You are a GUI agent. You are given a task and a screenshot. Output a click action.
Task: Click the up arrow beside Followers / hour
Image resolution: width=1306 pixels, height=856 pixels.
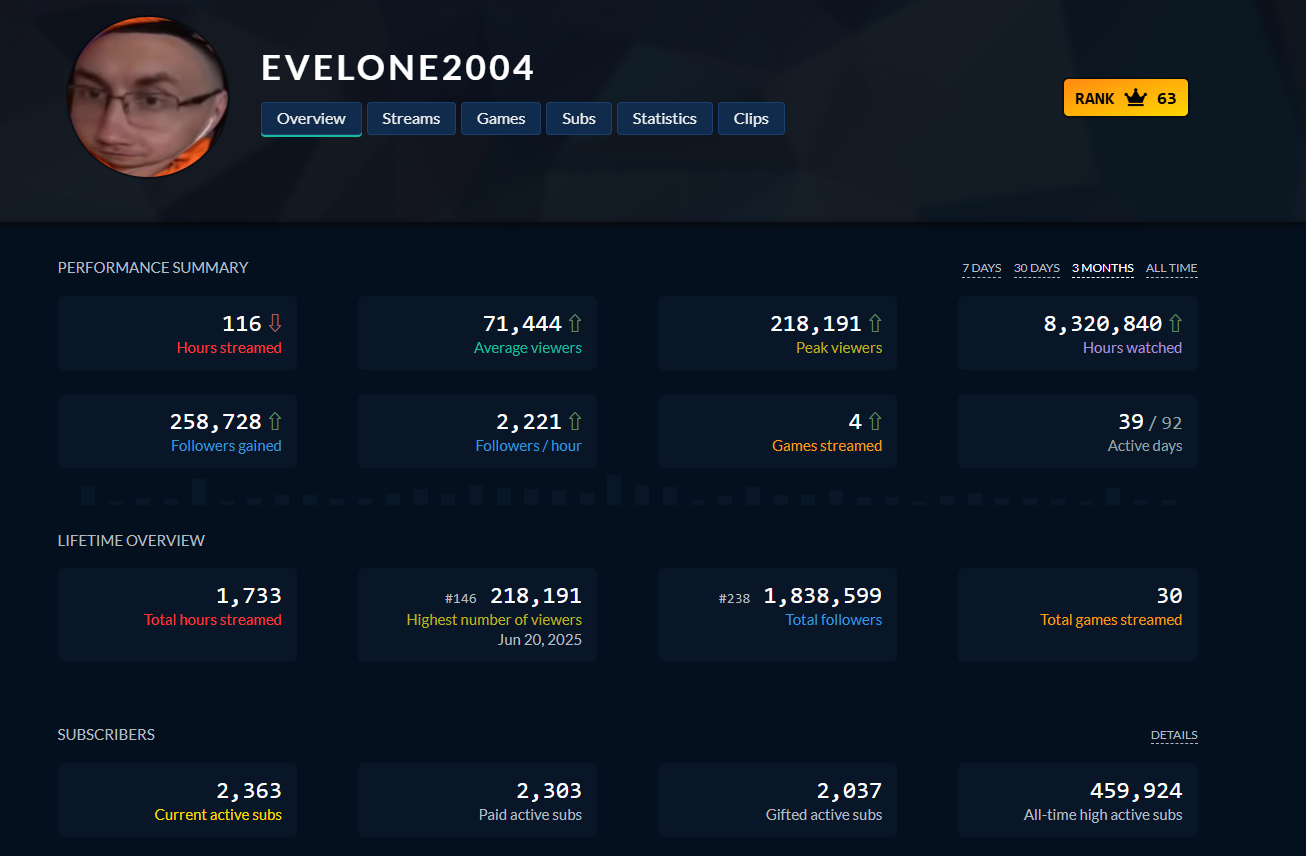575,421
